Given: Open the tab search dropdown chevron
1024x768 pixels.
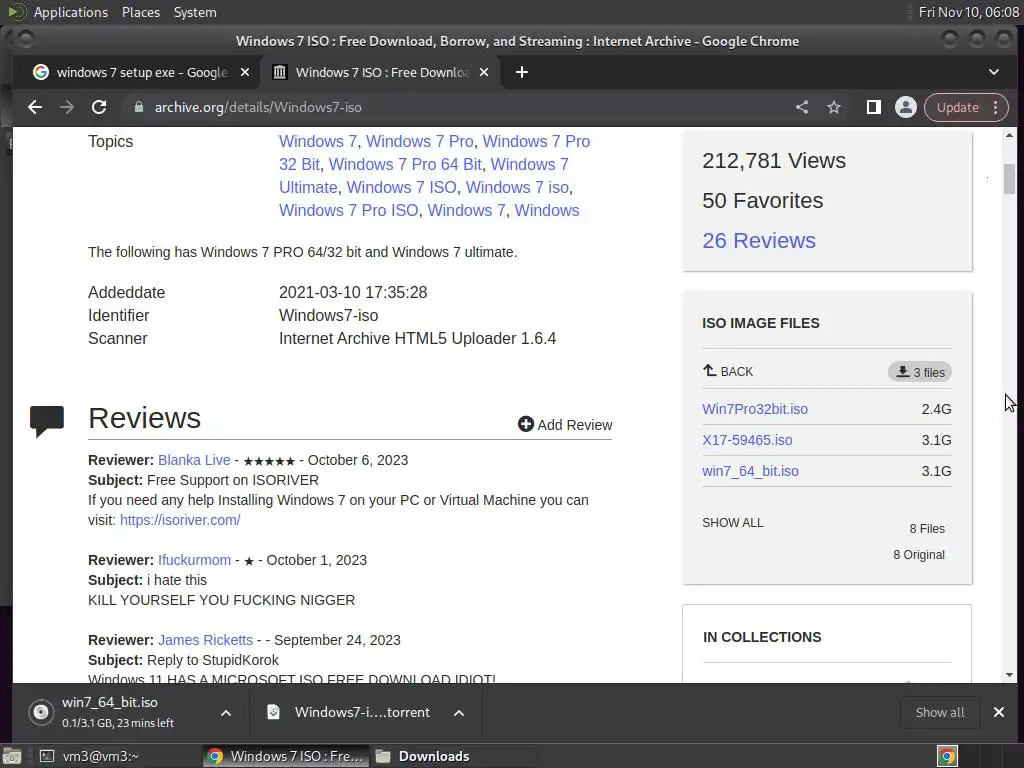Looking at the screenshot, I should (x=994, y=72).
